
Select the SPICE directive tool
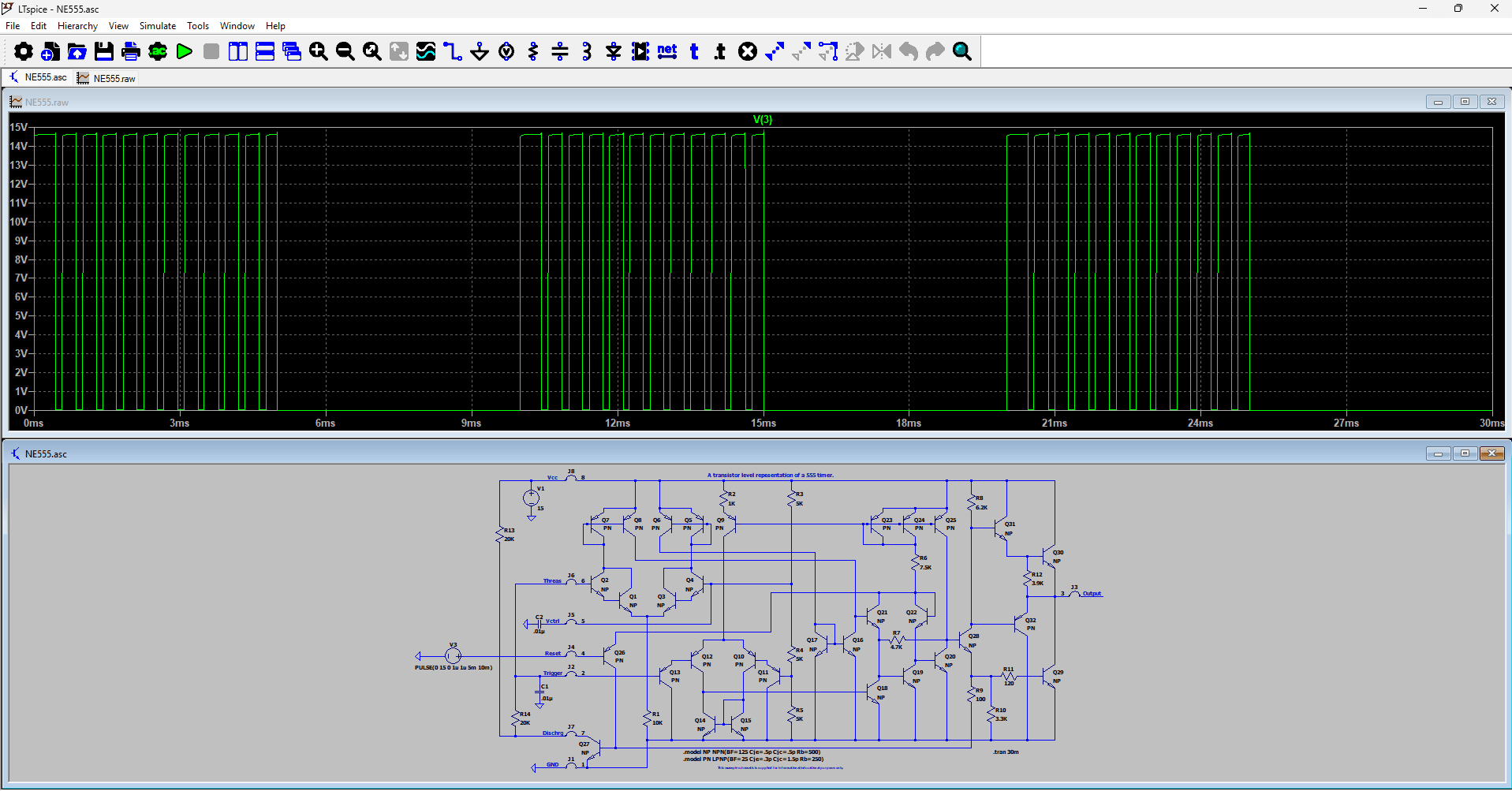click(720, 52)
